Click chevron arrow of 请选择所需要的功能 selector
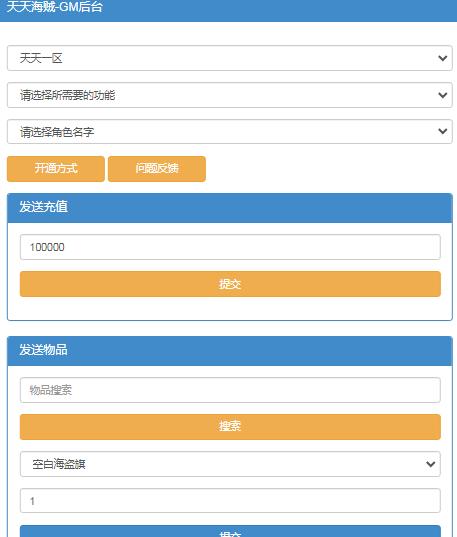457x537 pixels. pos(443,95)
